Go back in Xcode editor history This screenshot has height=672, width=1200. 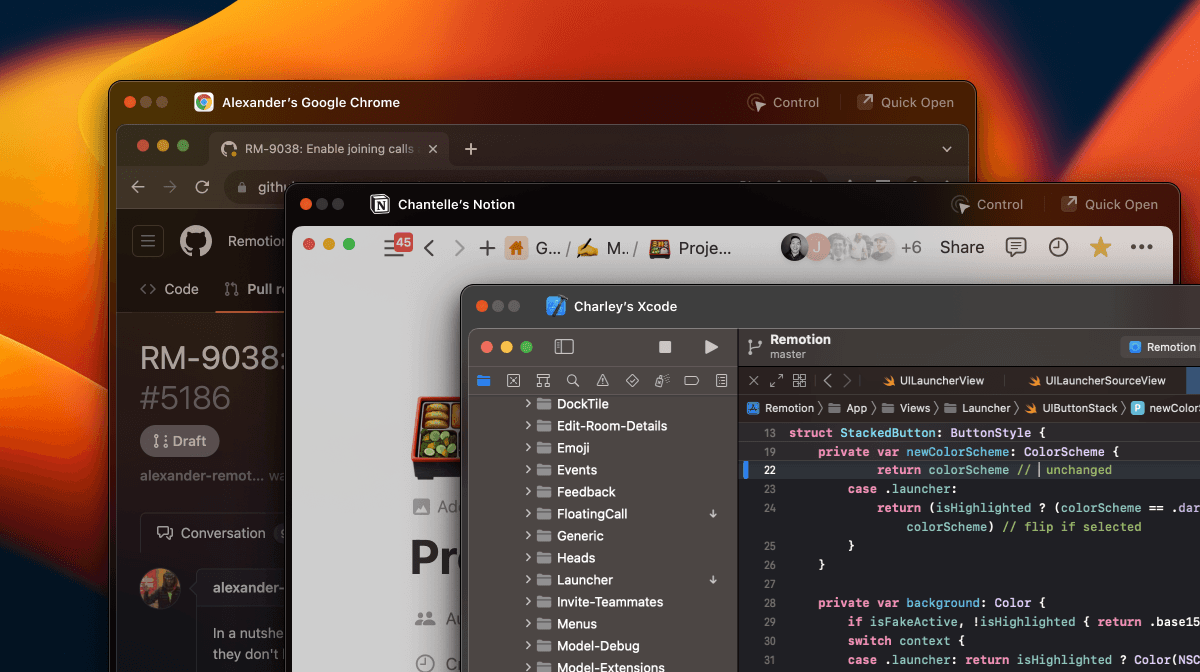pyautogui.click(x=828, y=381)
